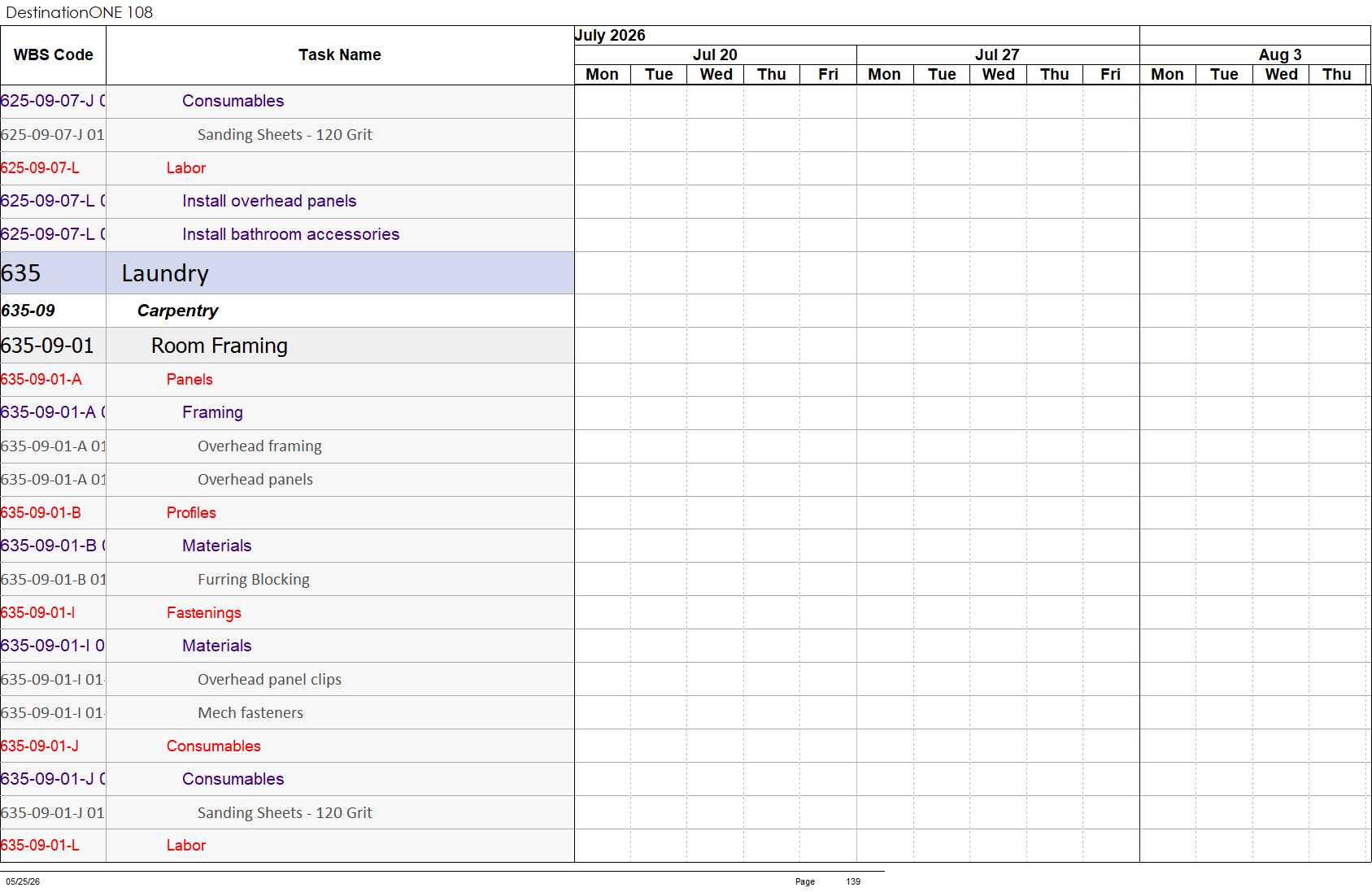Click the WBS Code column header
The width and height of the screenshot is (1372, 892).
(x=53, y=55)
